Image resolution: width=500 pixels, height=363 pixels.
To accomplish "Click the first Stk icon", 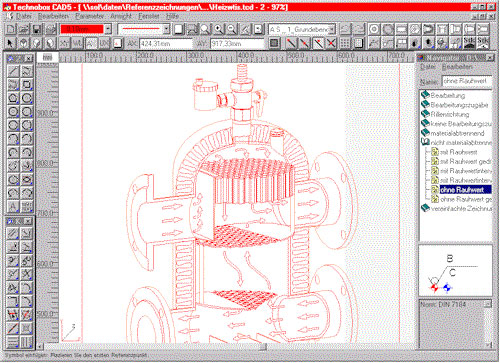I will 469,43.
